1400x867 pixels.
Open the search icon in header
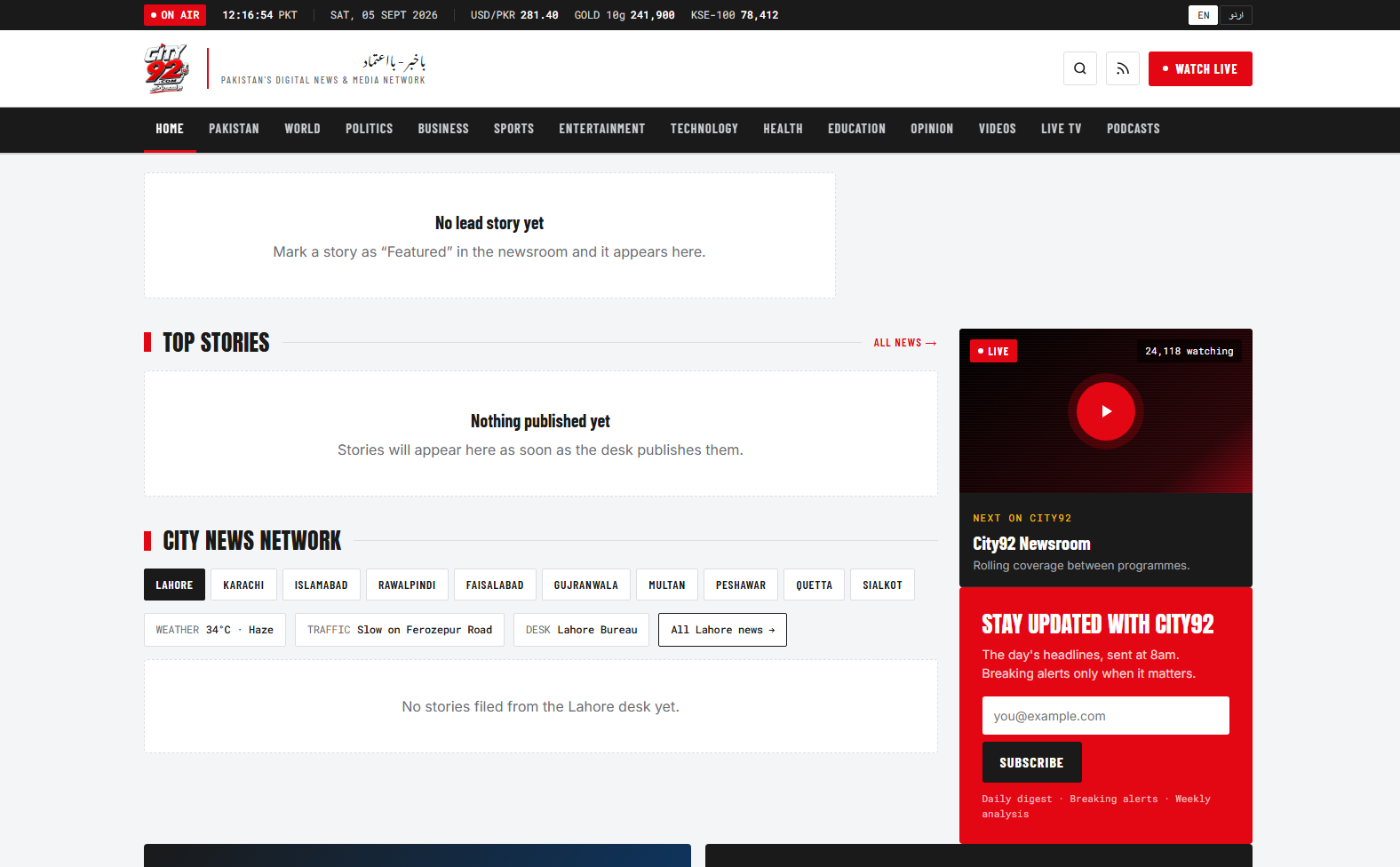pyautogui.click(x=1080, y=68)
